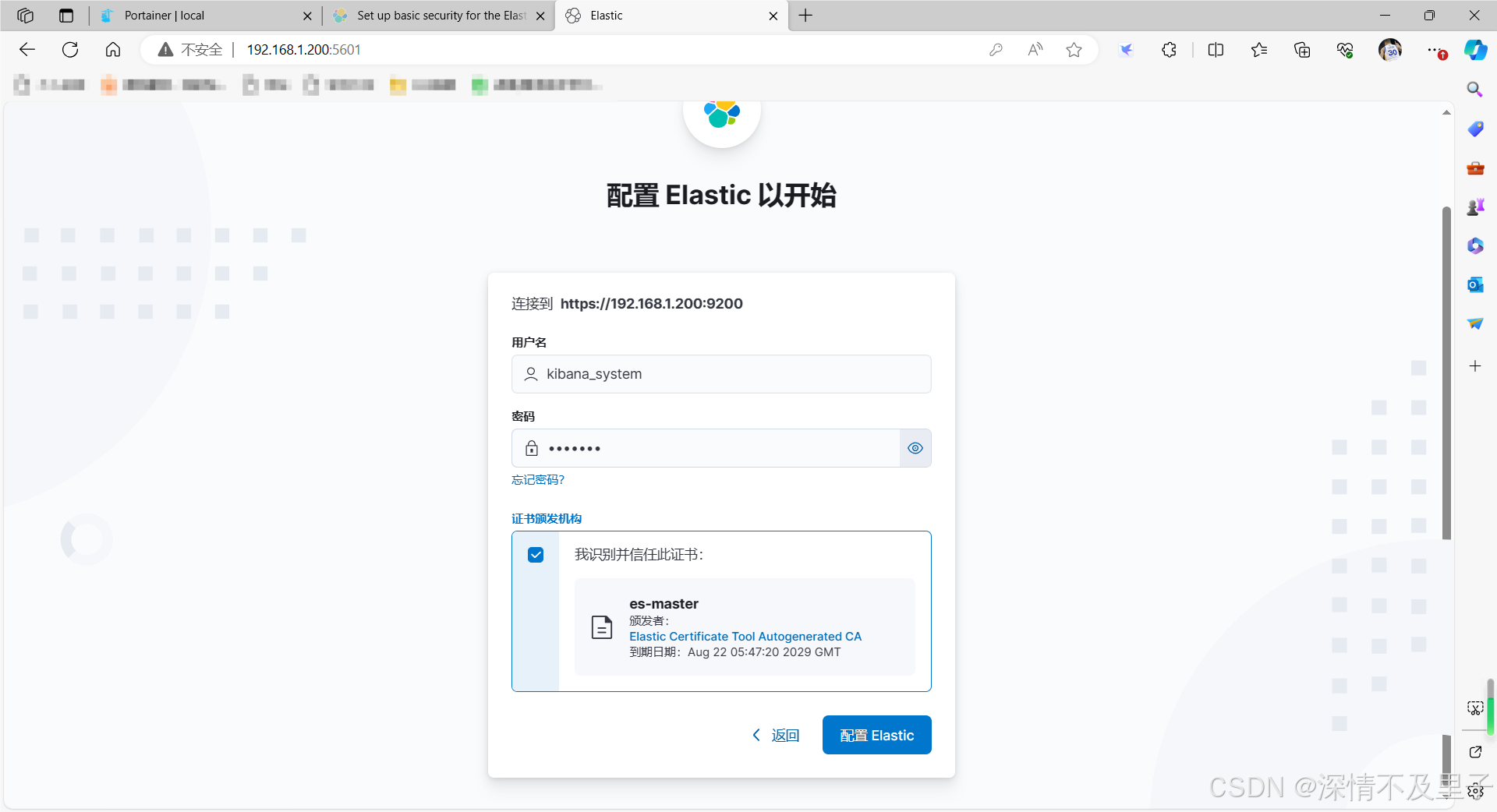Open sidebar Outlook icon
The image size is (1497, 812).
1475,284
